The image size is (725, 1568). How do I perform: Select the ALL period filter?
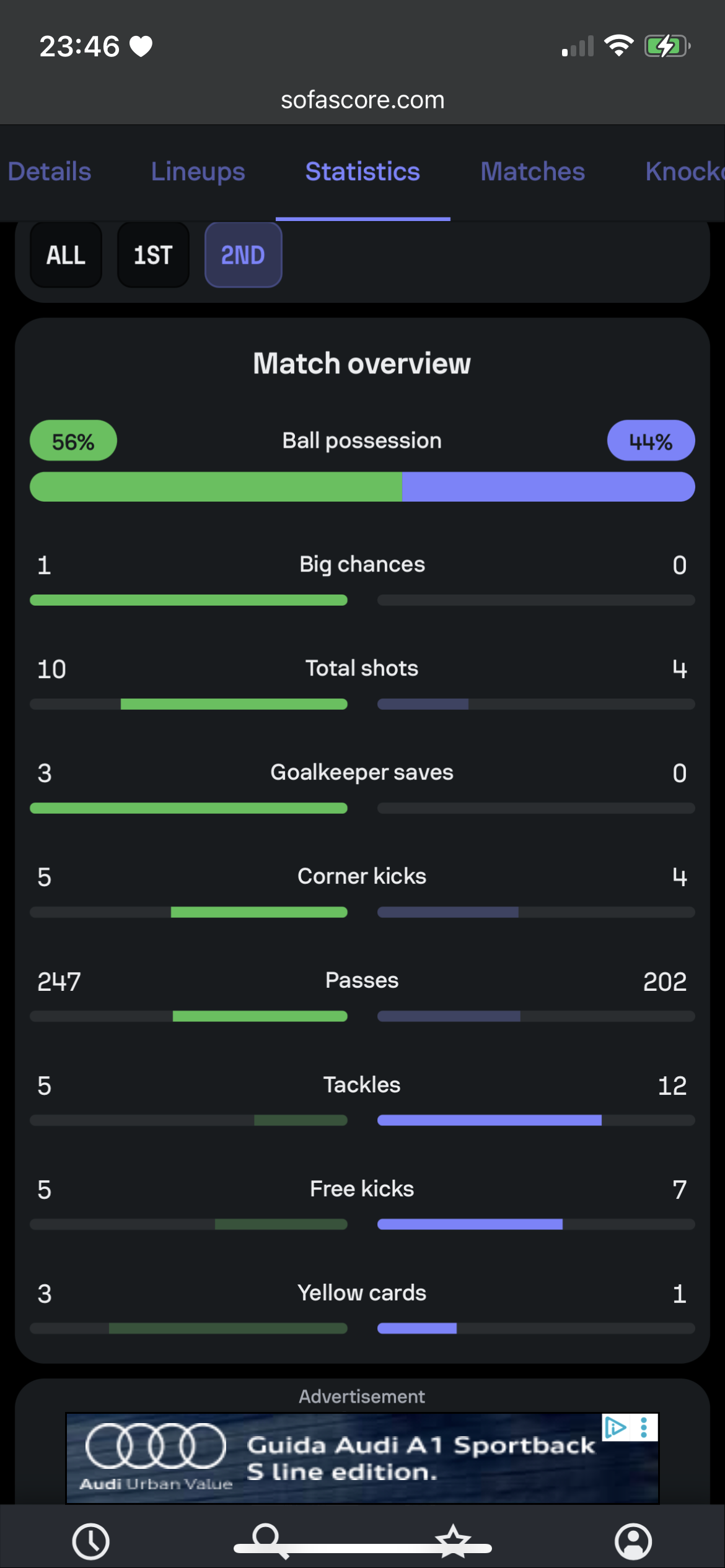tap(66, 255)
